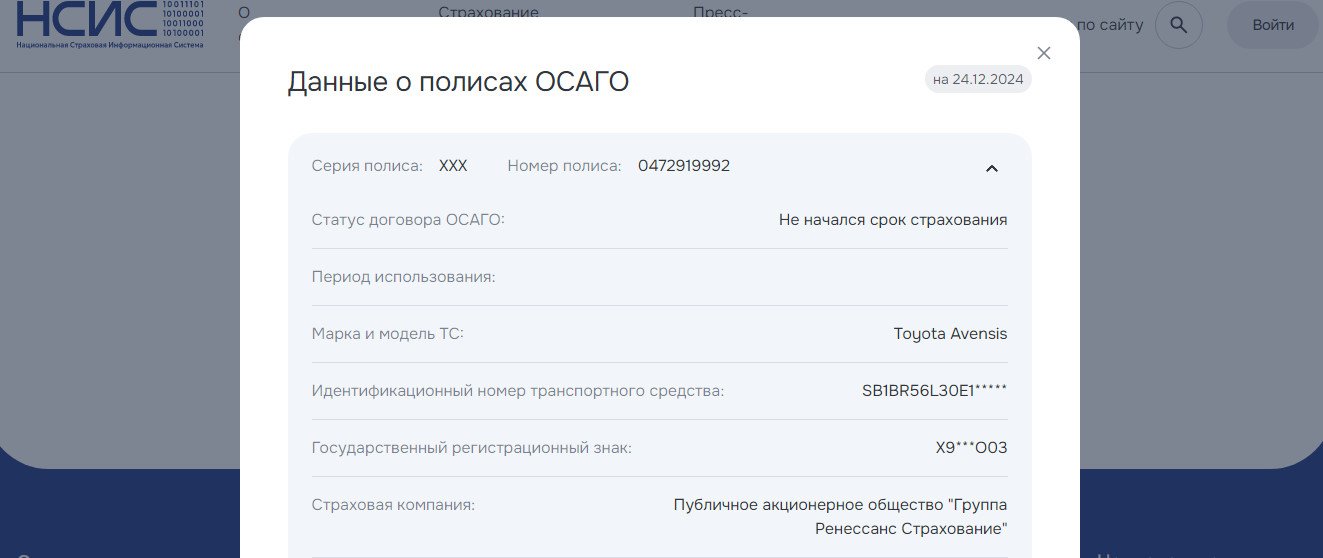Click the 'Период использования:' label
Image resolution: width=1323 pixels, height=558 pixels.
(x=403, y=277)
